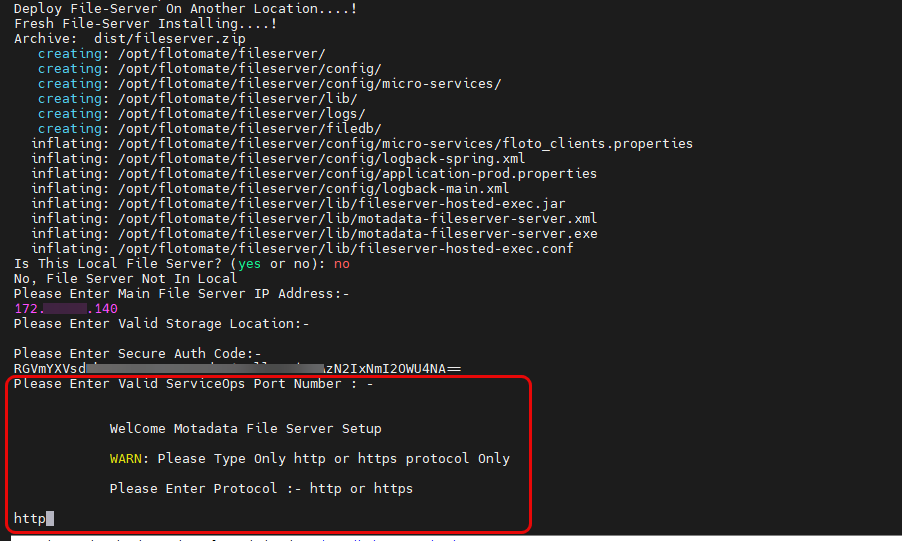Image resolution: width=902 pixels, height=541 pixels.
Task: Click the application-prod.properties file path
Action: pyautogui.click(x=357, y=174)
